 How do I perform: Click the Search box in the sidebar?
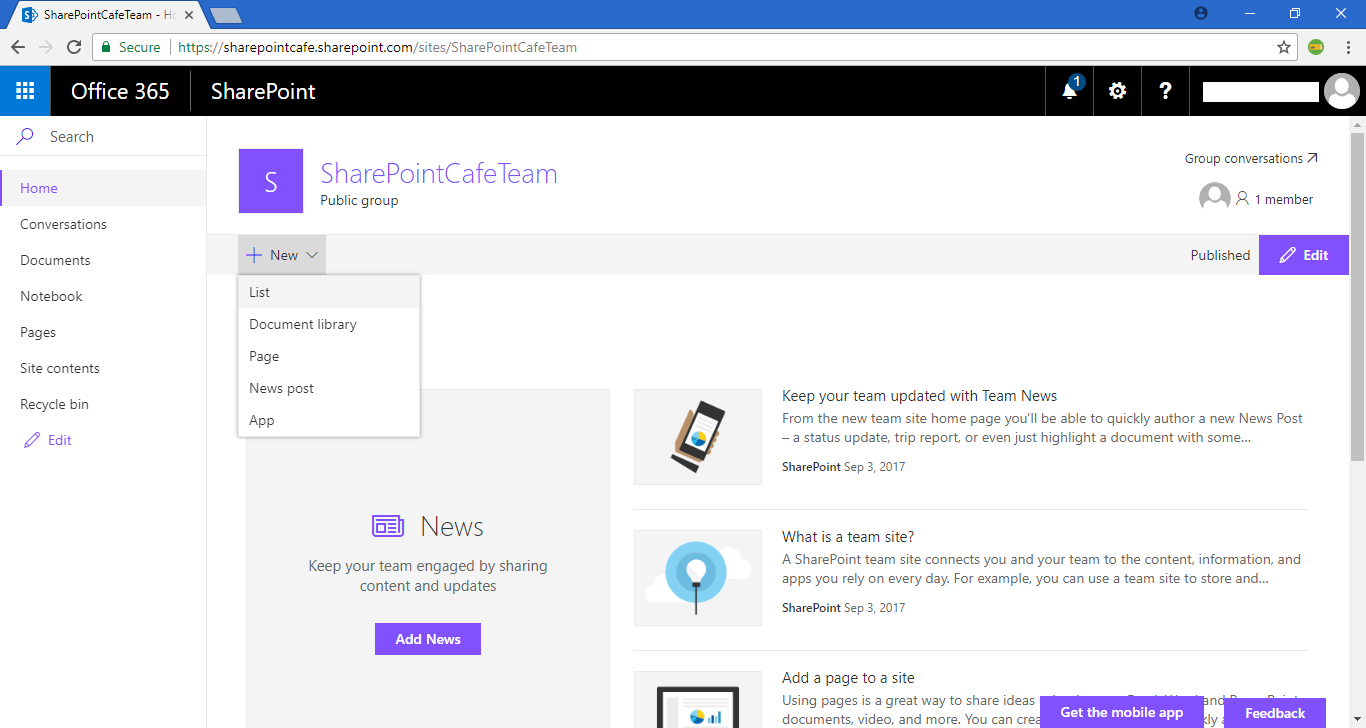pos(103,137)
